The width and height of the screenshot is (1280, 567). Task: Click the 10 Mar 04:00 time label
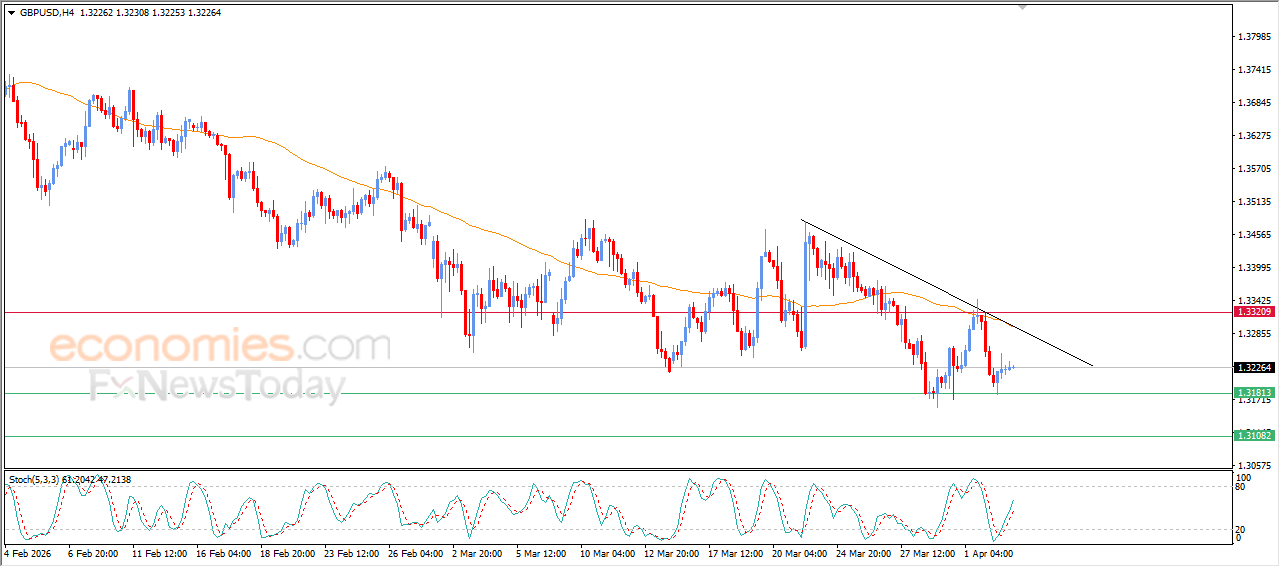tap(607, 552)
